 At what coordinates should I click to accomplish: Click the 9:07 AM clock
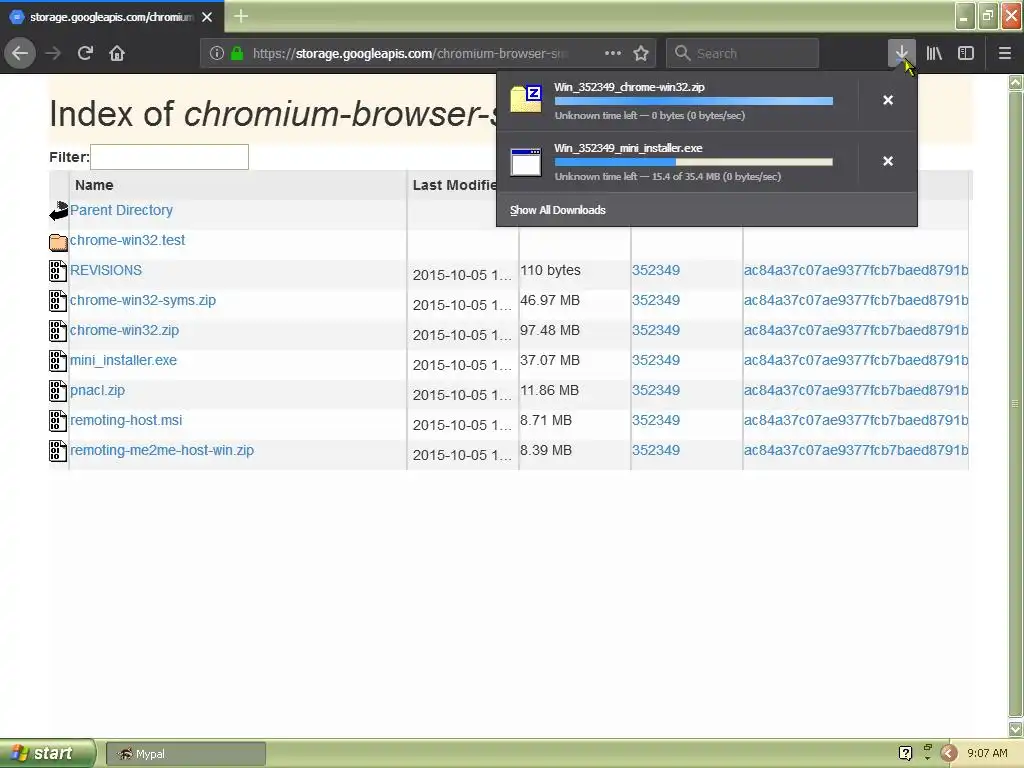point(987,754)
